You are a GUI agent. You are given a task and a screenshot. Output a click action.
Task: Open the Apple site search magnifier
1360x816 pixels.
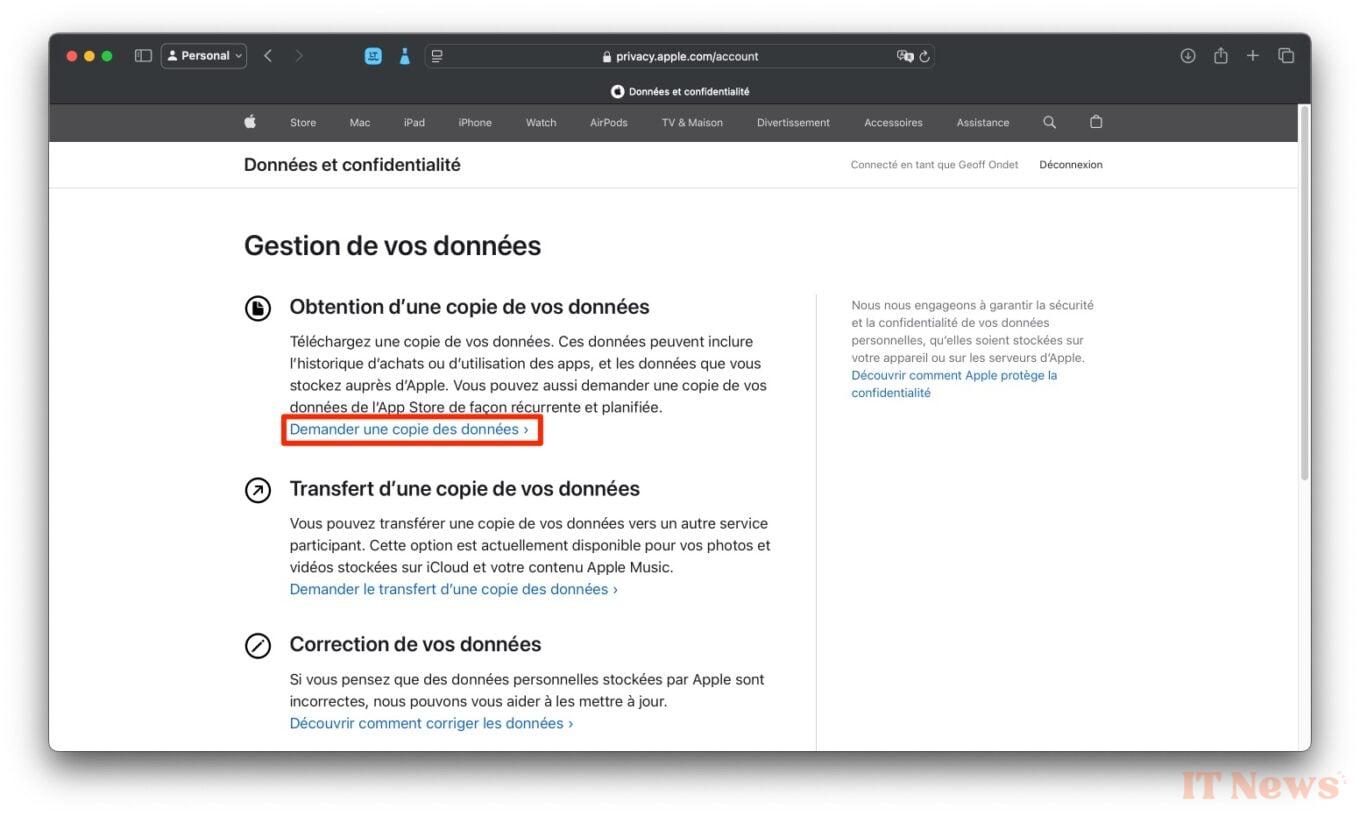1049,122
